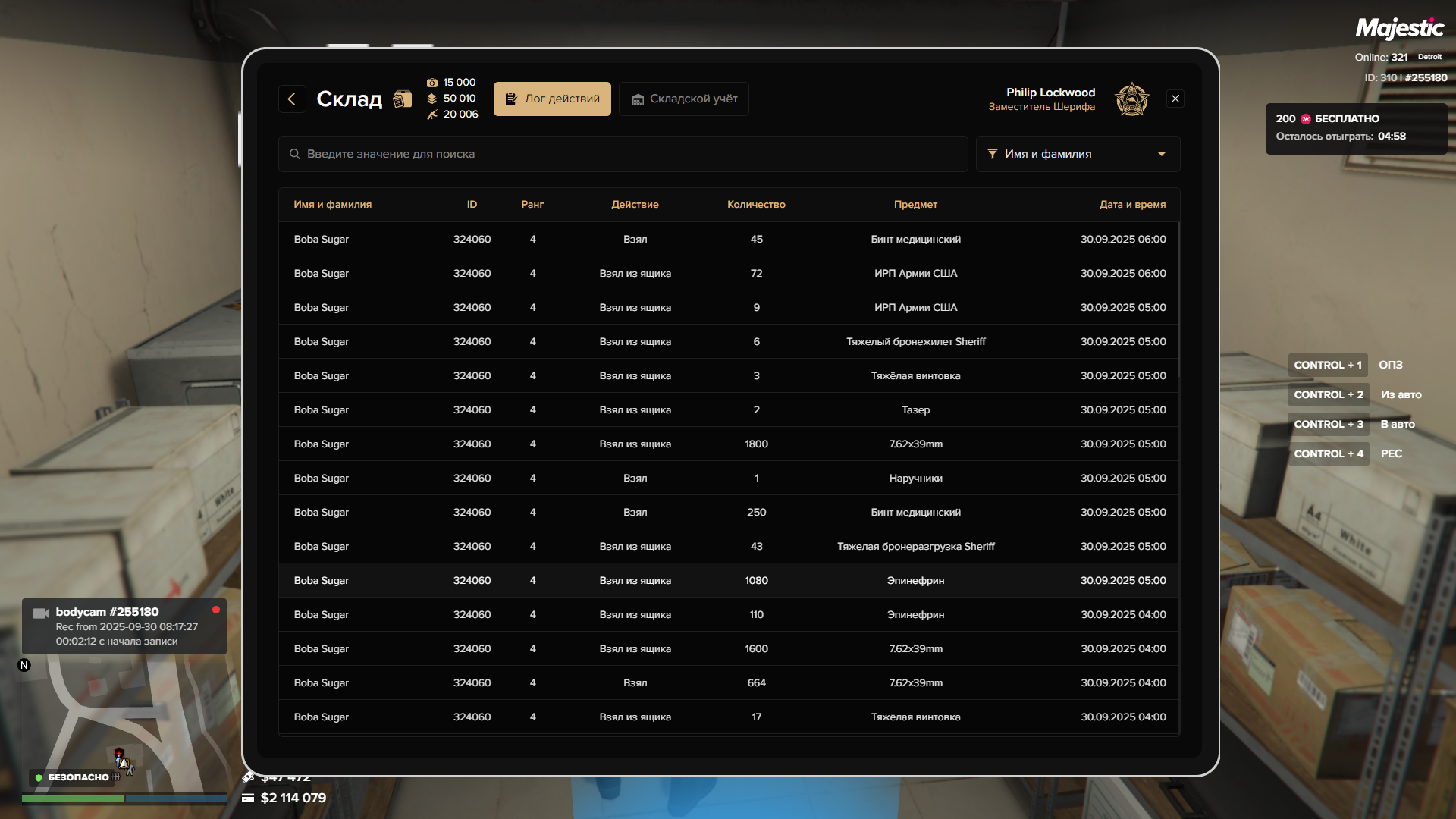
Task: Click the bodycam camera icon
Action: pos(41,613)
